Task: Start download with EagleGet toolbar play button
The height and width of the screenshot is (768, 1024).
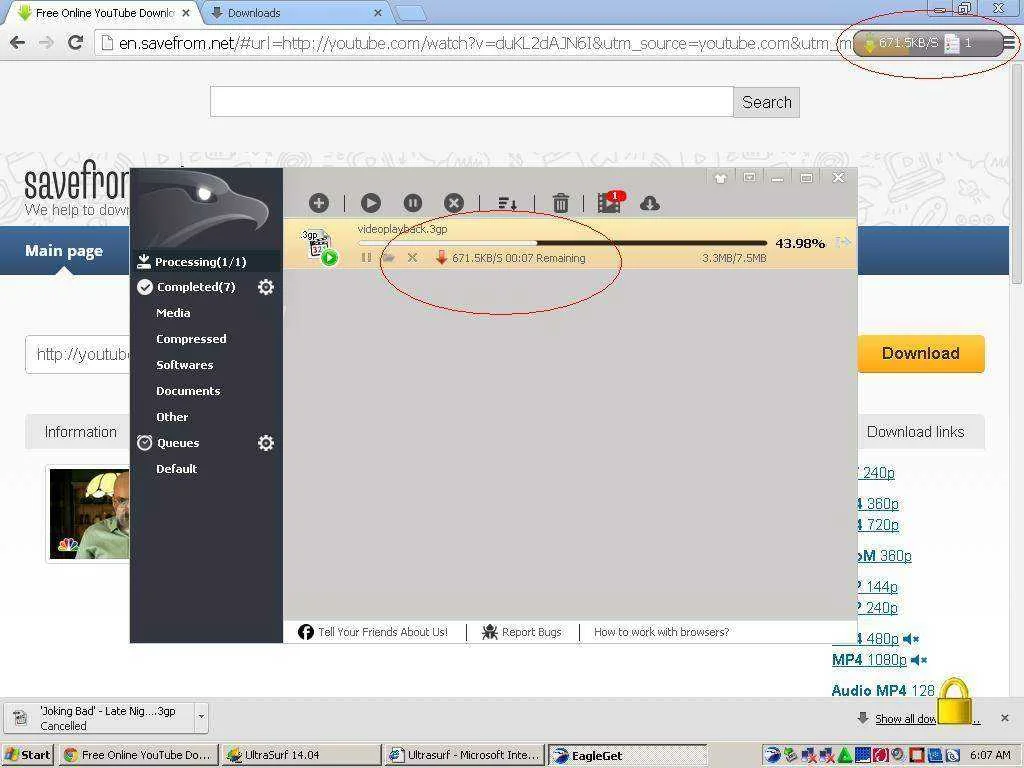Action: pos(370,203)
